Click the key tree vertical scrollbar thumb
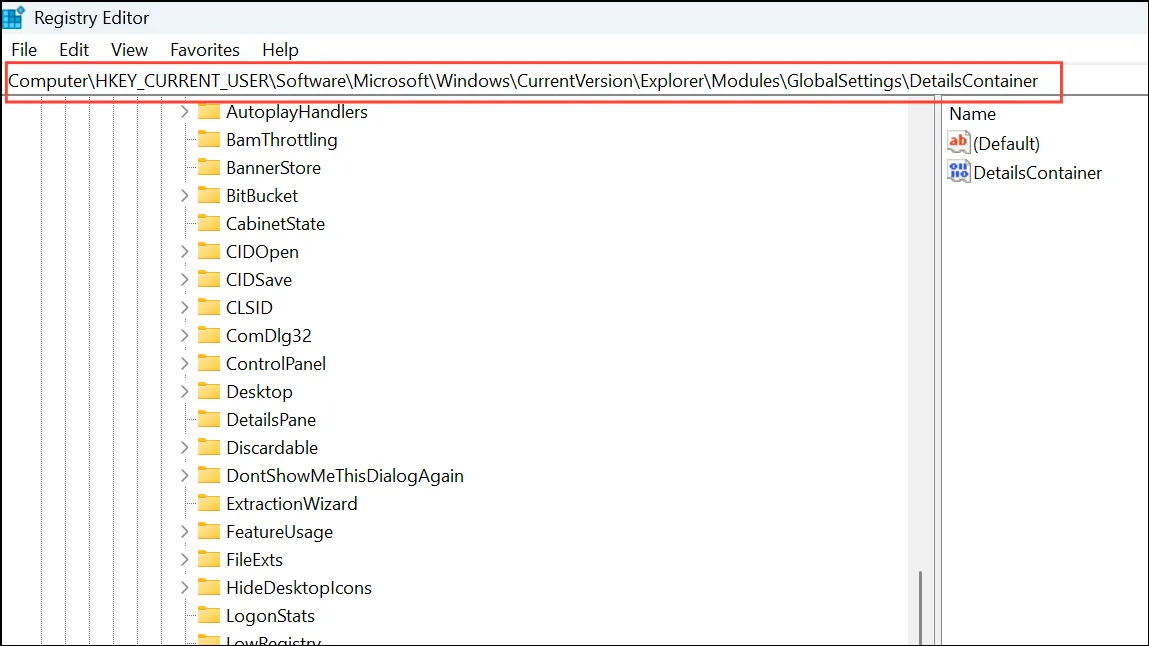The width and height of the screenshot is (1149, 646). (920, 607)
